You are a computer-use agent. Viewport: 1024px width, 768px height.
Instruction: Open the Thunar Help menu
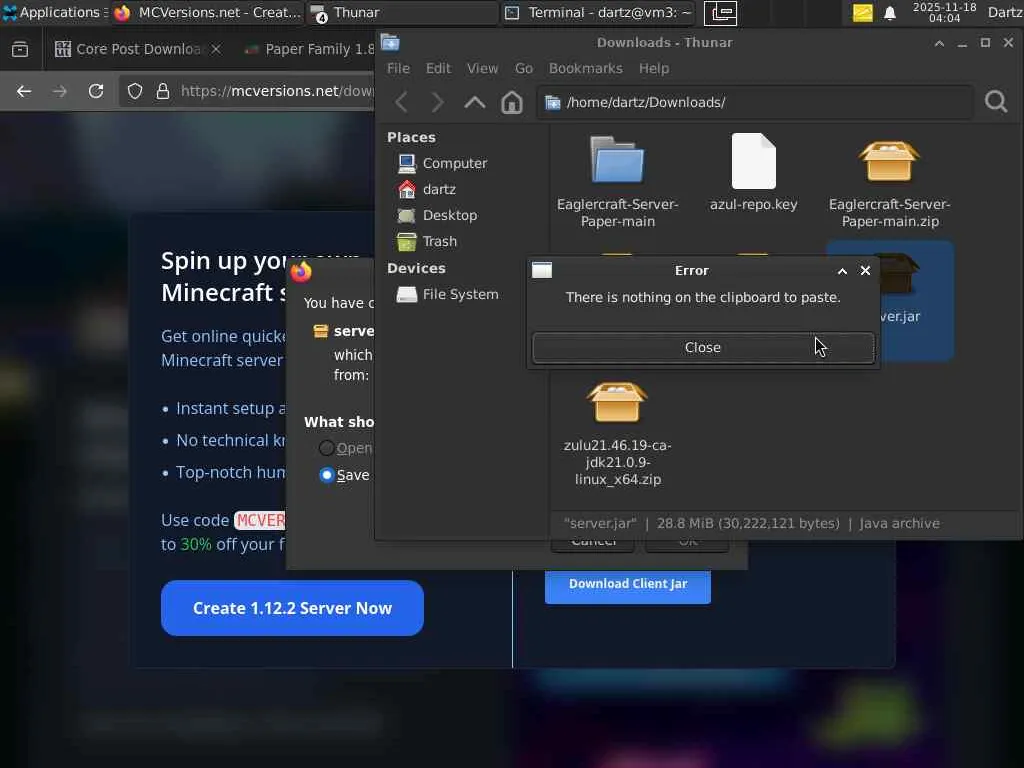click(x=654, y=69)
